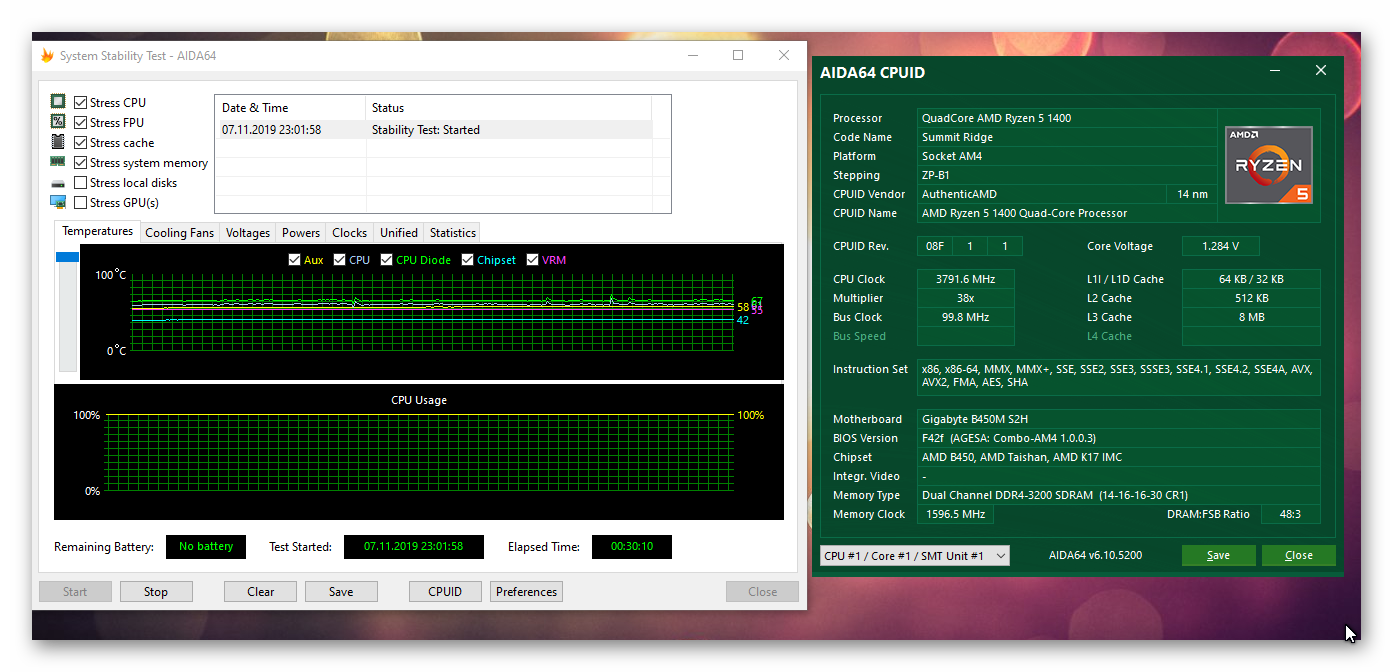Click the Clear button
This screenshot has height=672, width=1393.
click(261, 591)
